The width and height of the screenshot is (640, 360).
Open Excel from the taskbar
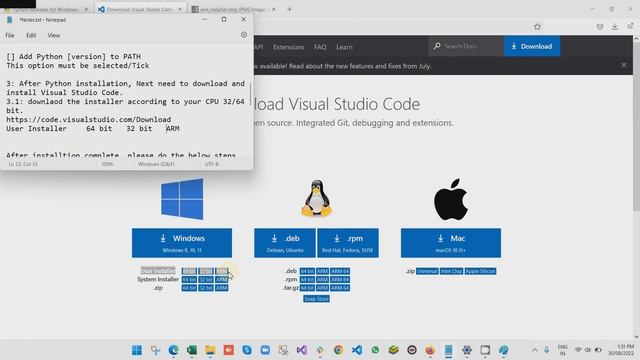[192, 350]
